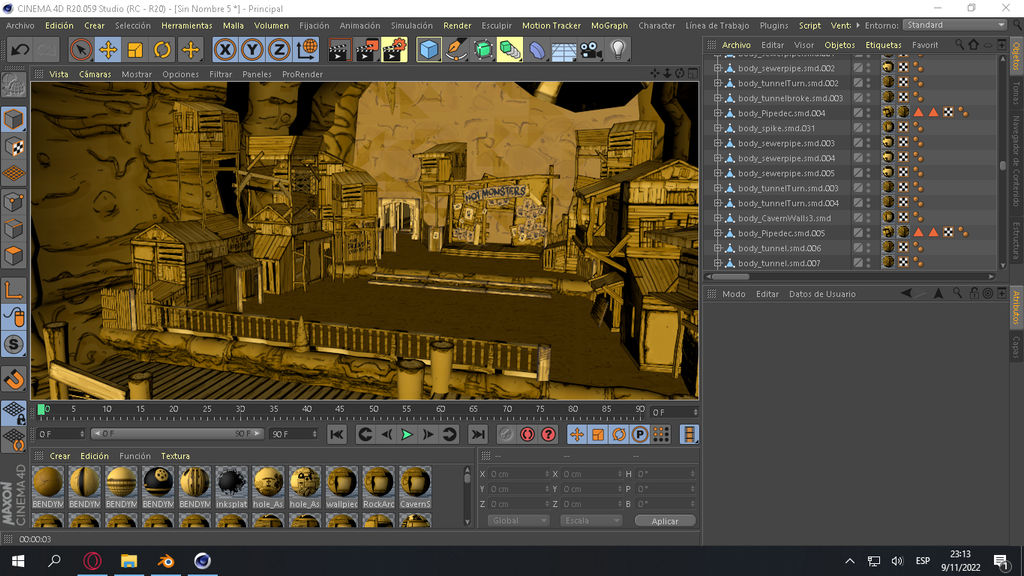Click frame 45 on the timeline ruler
Image resolution: width=1024 pixels, height=576 pixels.
point(340,409)
